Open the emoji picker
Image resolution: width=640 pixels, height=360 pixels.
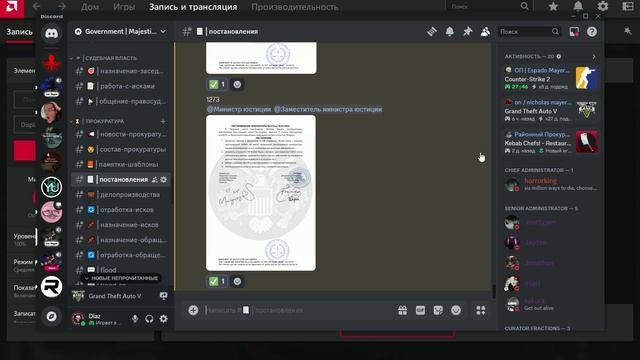(x=456, y=310)
